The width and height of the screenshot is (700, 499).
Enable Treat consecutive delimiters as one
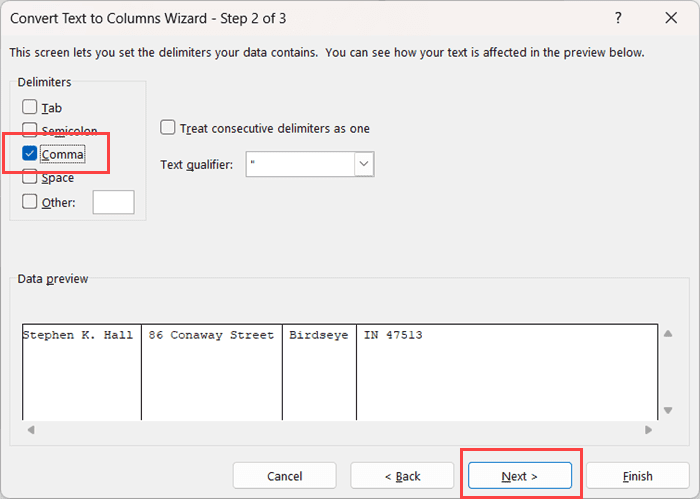point(169,128)
